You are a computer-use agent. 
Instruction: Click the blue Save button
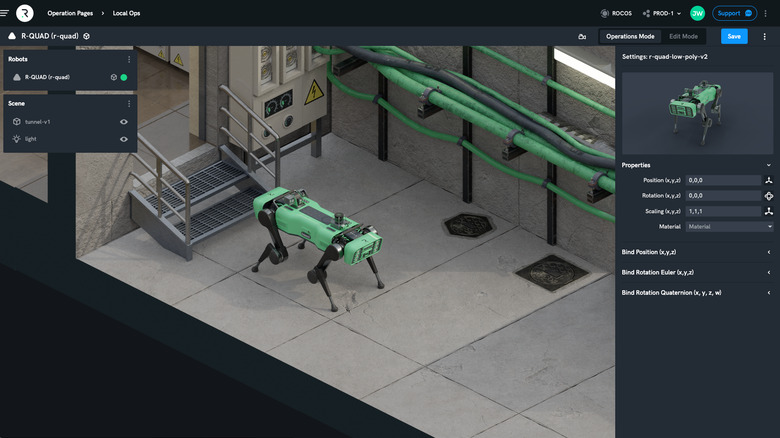pos(734,36)
